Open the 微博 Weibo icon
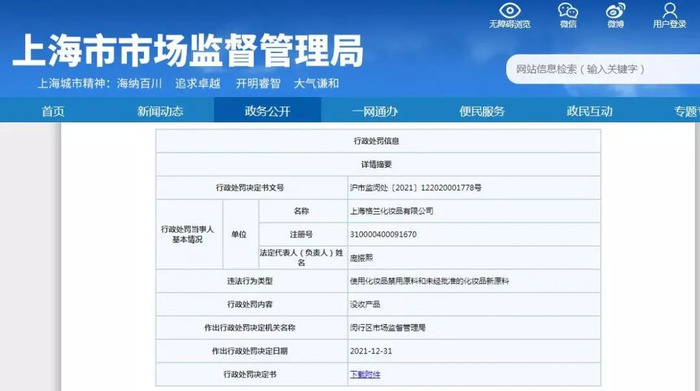 615,11
